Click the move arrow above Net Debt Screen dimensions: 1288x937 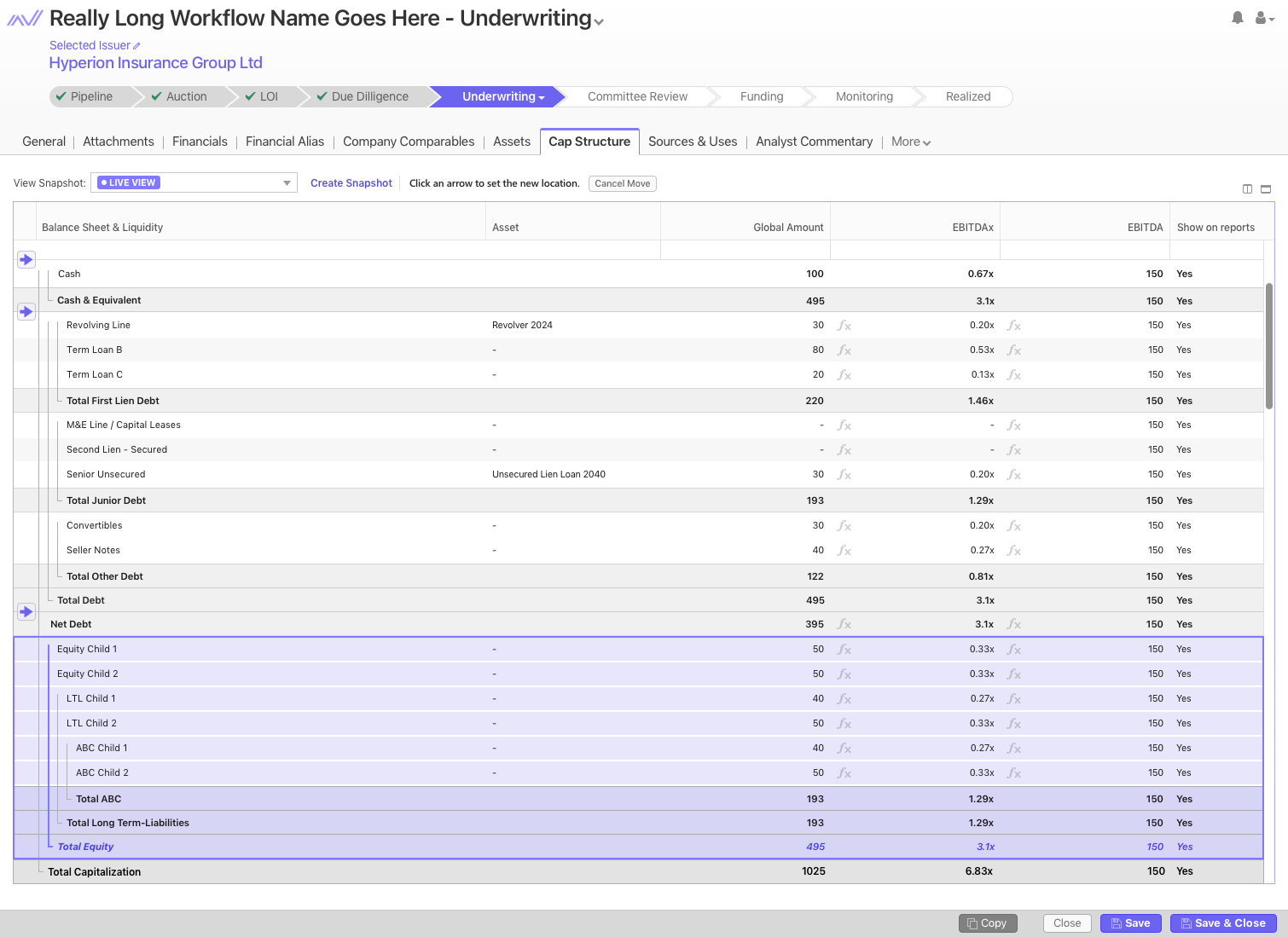[x=26, y=611]
